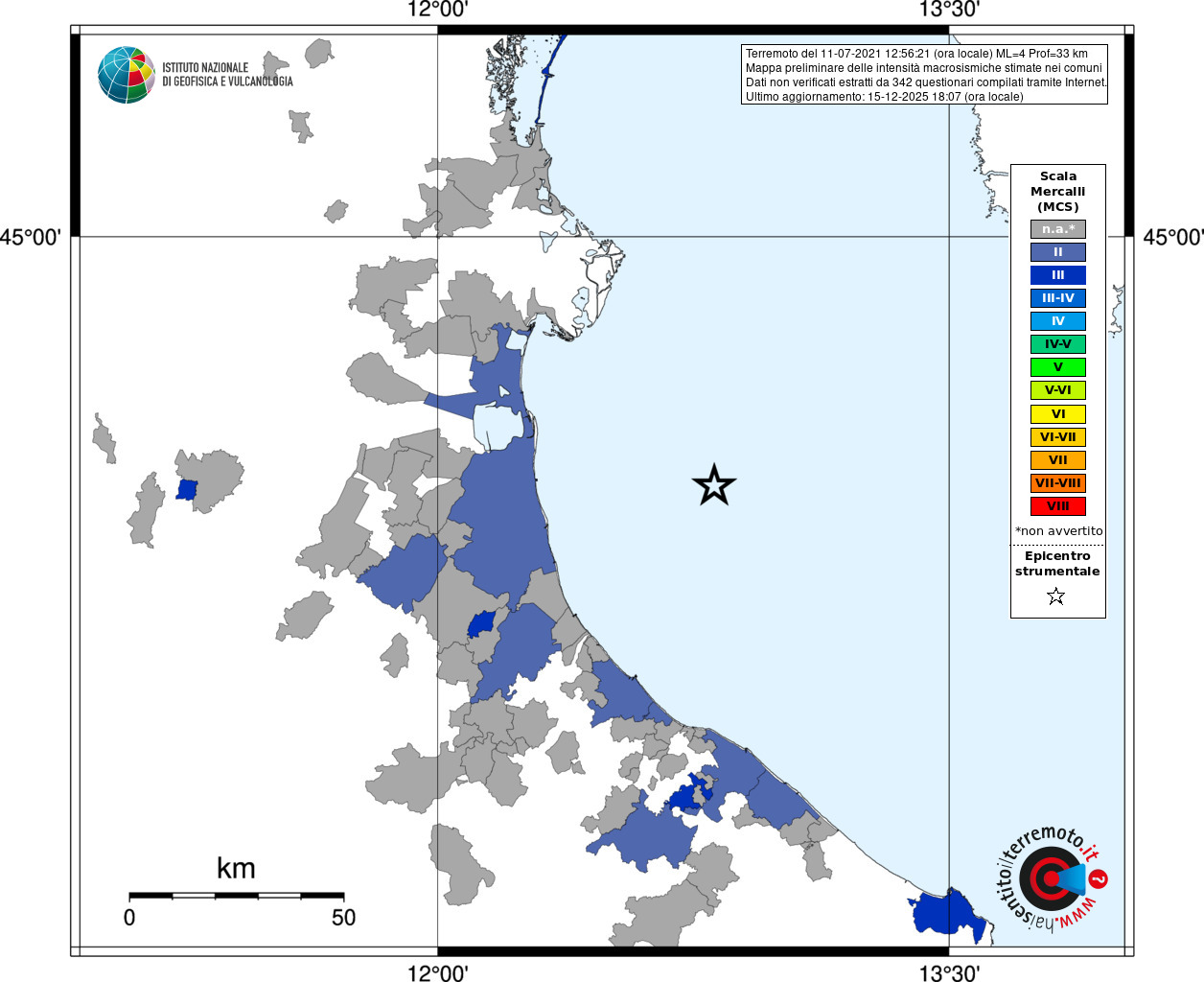Viewport: 1204px width, 982px height.
Task: Select the intensity II legend swatch
Action: [1057, 252]
